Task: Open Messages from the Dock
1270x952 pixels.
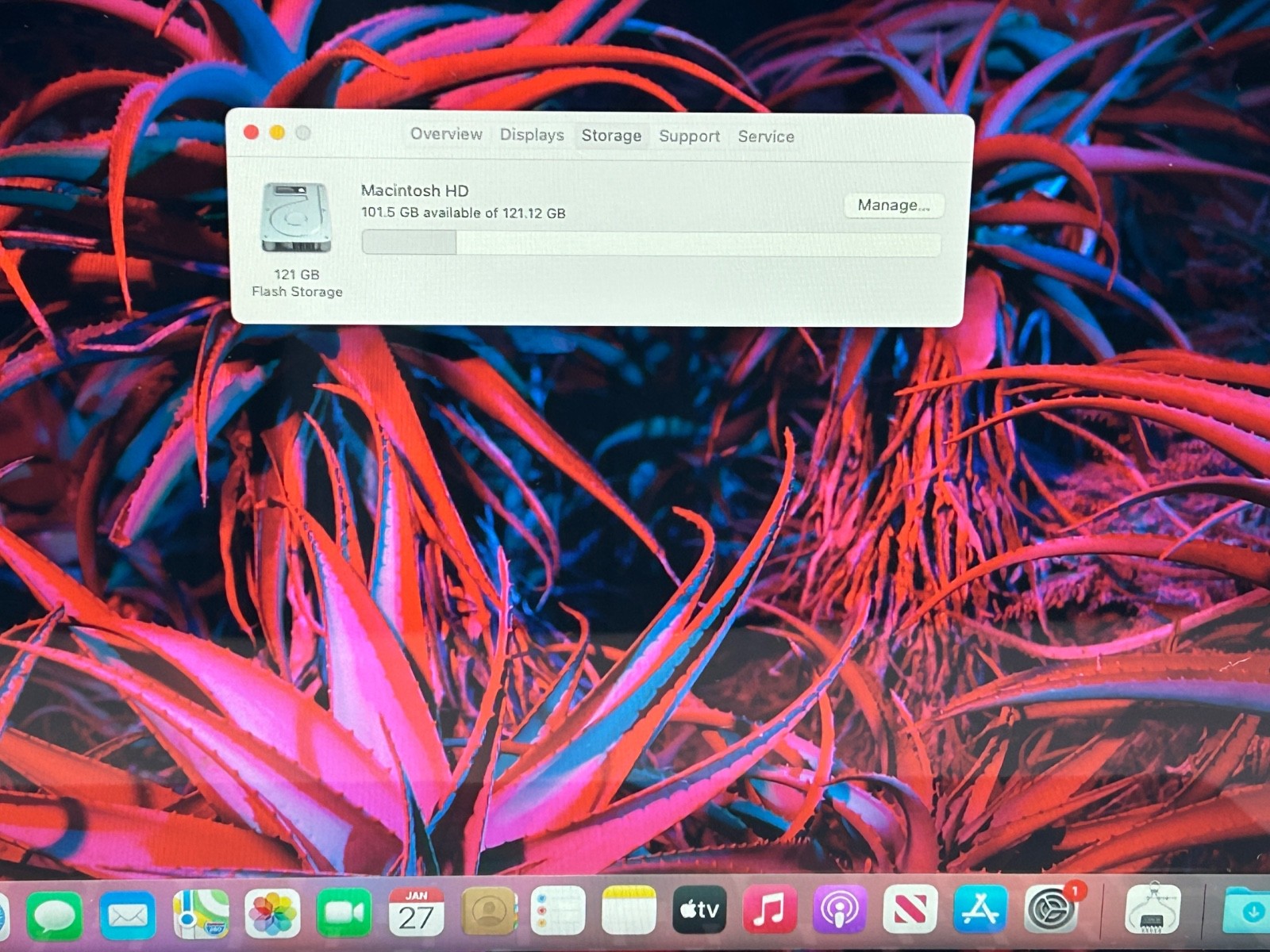Action: click(54, 916)
